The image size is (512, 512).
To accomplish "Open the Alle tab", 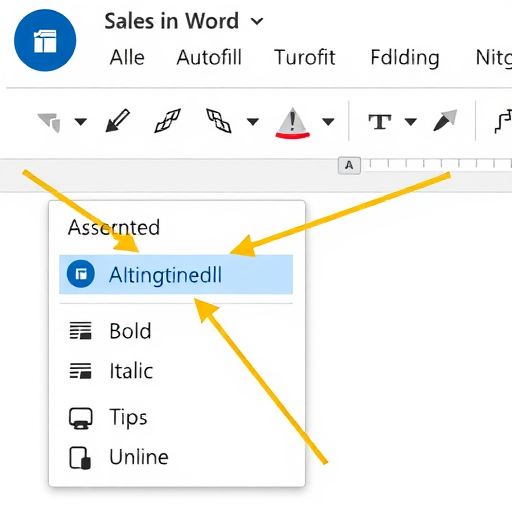I will tap(127, 57).
